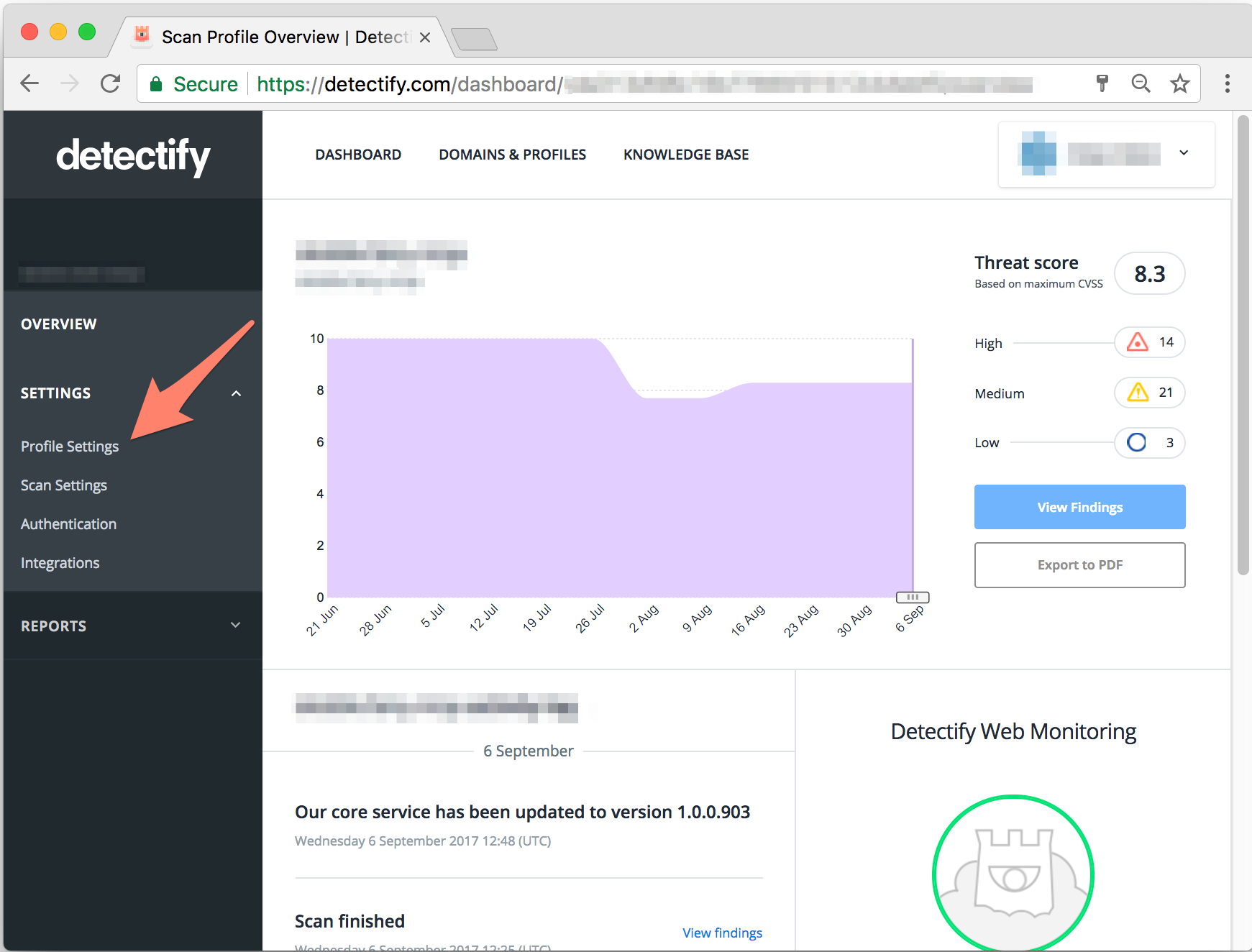Go to Knowledge Base

click(x=685, y=155)
